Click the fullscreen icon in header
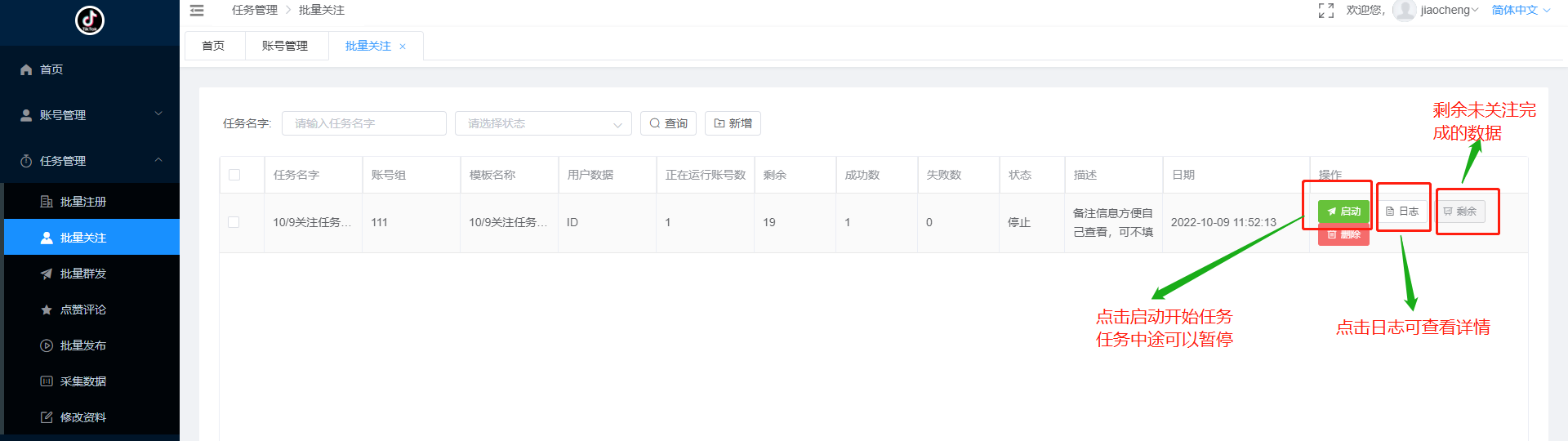Image resolution: width=1568 pixels, height=441 pixels. point(1326,11)
